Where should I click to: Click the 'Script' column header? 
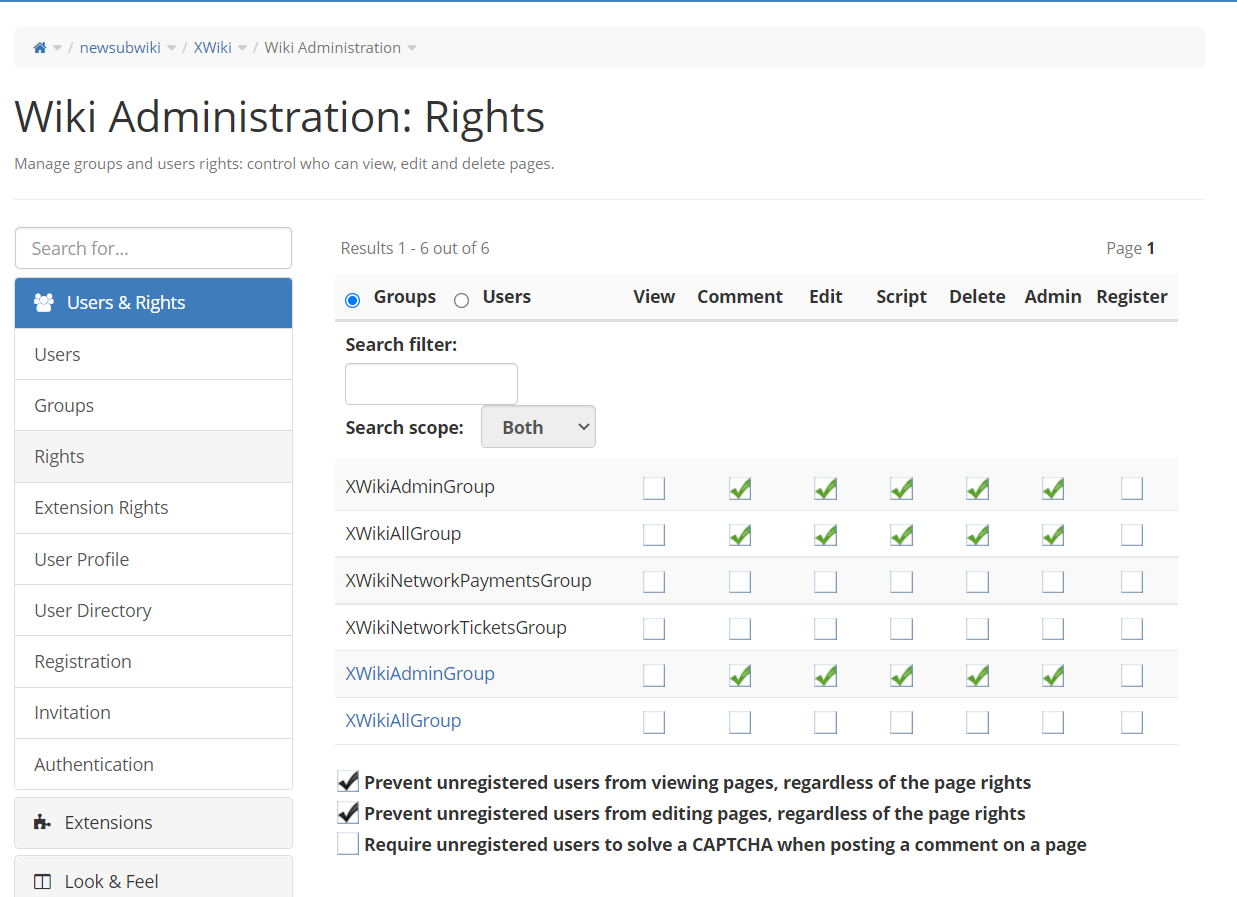(x=901, y=297)
